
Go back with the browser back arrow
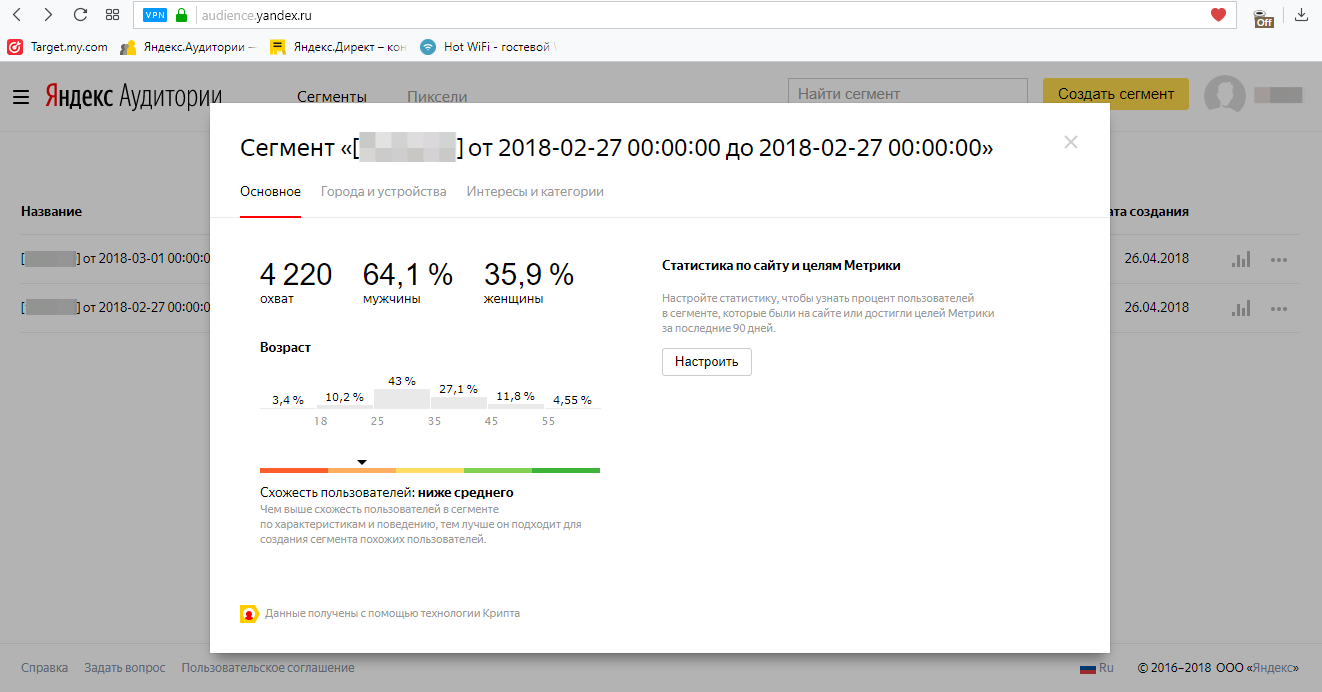pyautogui.click(x=16, y=15)
